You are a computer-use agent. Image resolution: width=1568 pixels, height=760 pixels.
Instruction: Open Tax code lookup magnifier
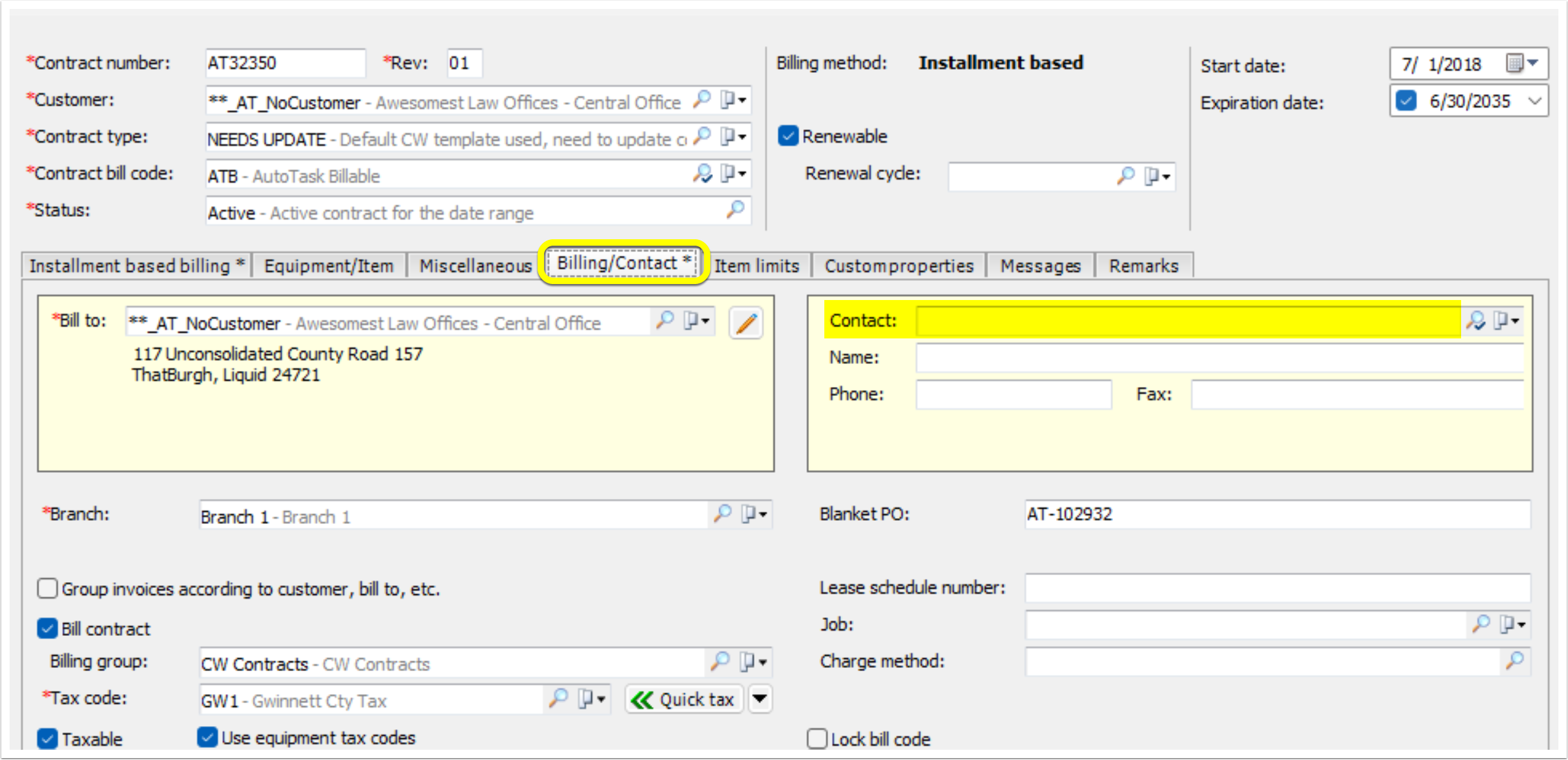[x=559, y=698]
